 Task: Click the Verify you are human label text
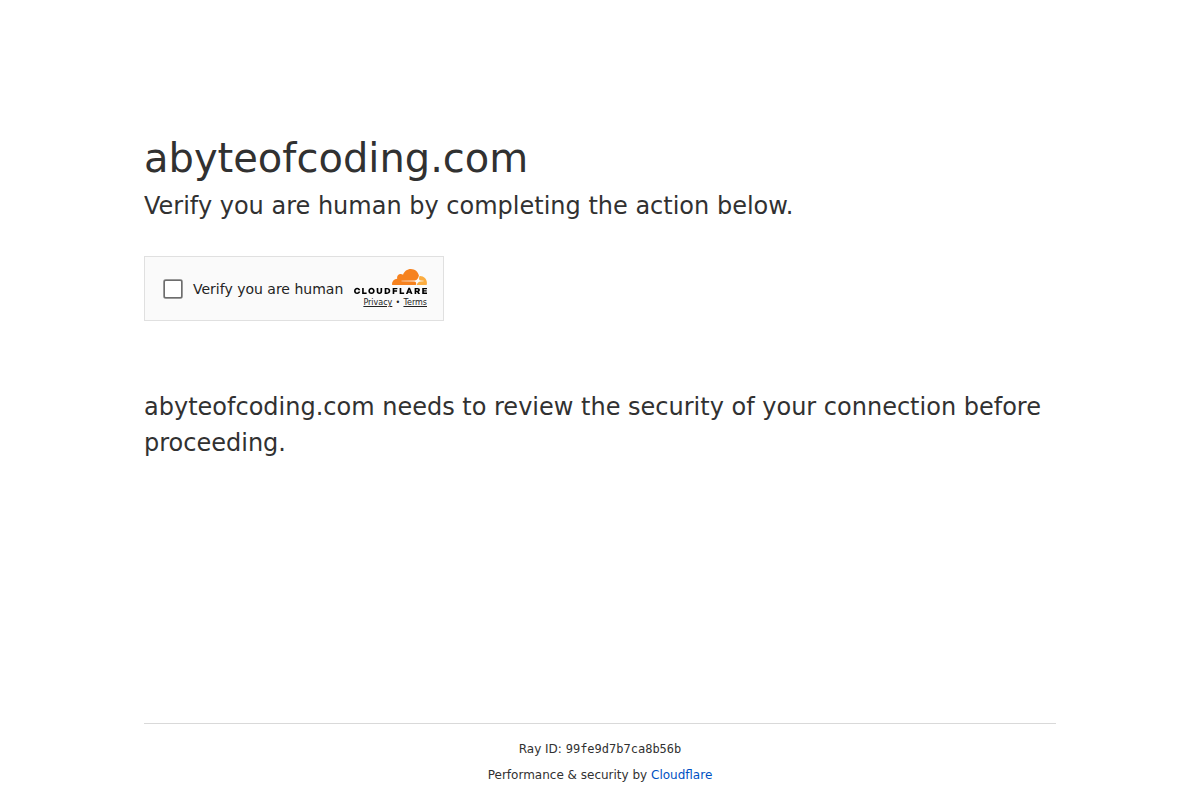coord(268,288)
